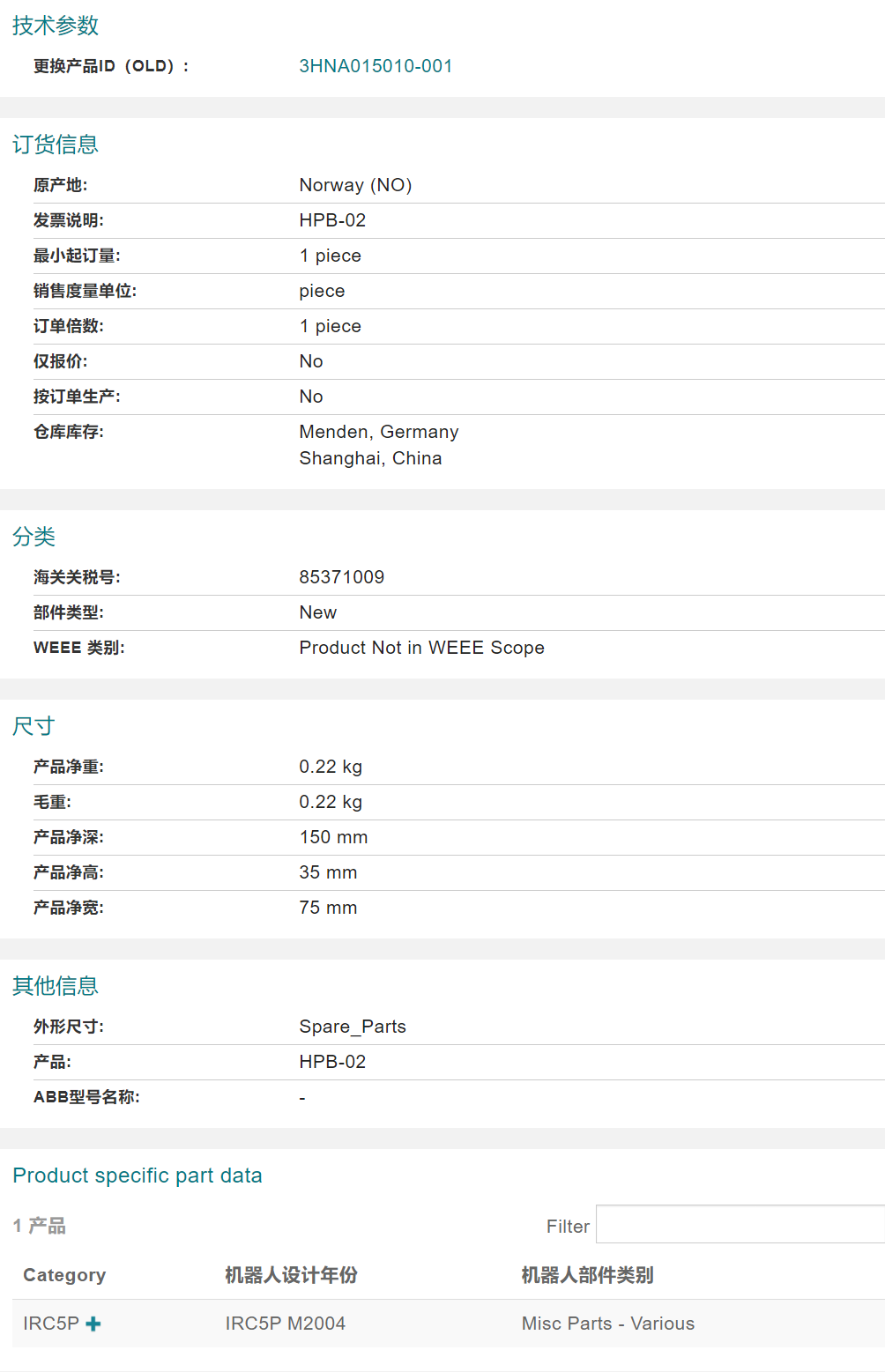This screenshot has width=885, height=1372.
Task: Open replacement product link 3HNA015010-001
Action: (376, 66)
